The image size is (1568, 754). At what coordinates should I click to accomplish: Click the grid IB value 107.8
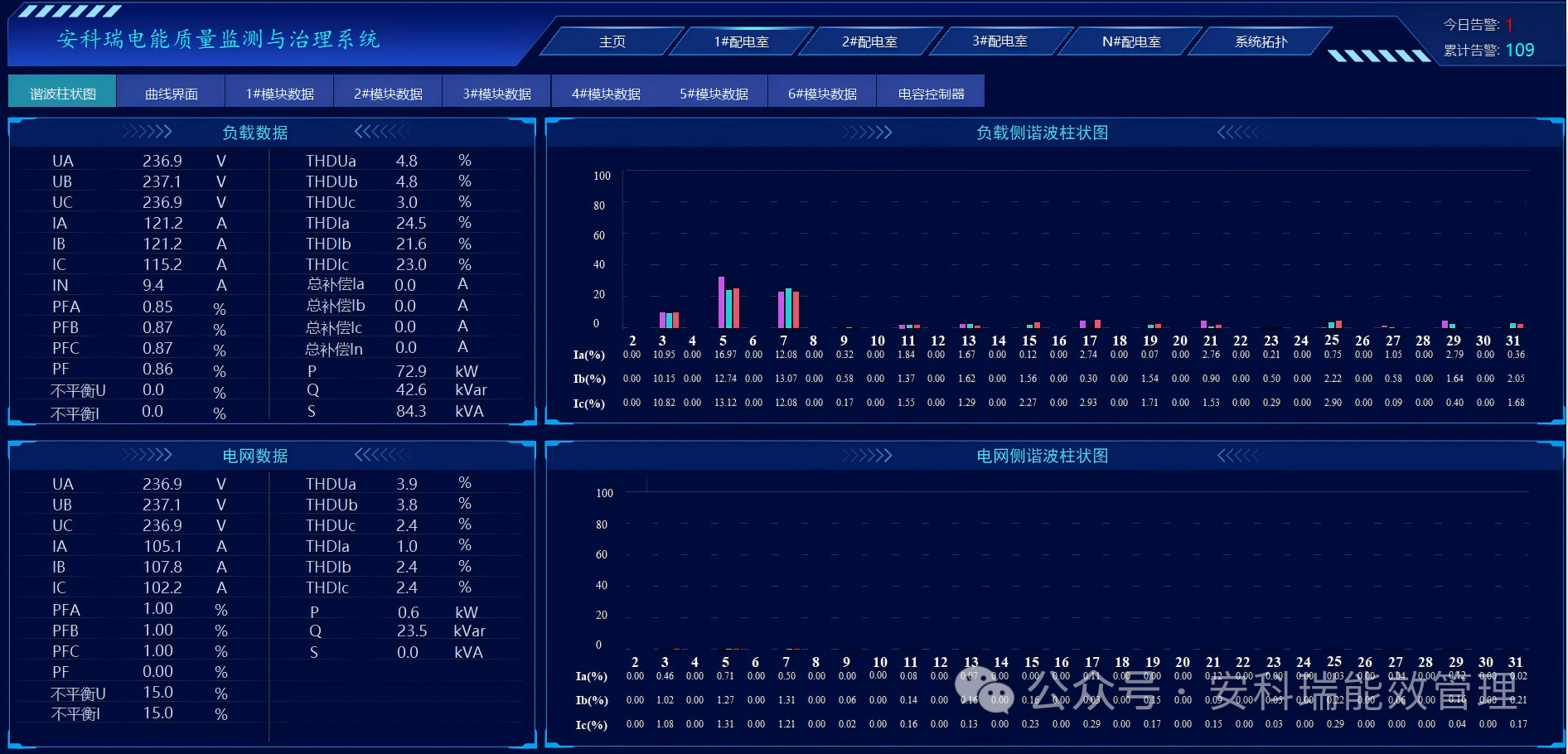[x=162, y=567]
